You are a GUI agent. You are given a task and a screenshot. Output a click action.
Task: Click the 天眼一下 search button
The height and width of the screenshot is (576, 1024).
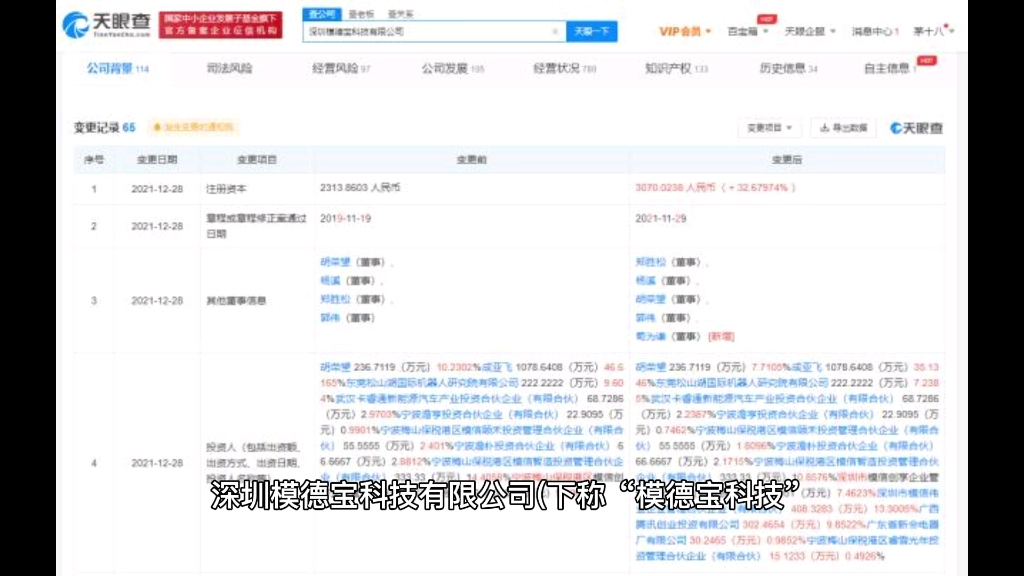pyautogui.click(x=592, y=31)
